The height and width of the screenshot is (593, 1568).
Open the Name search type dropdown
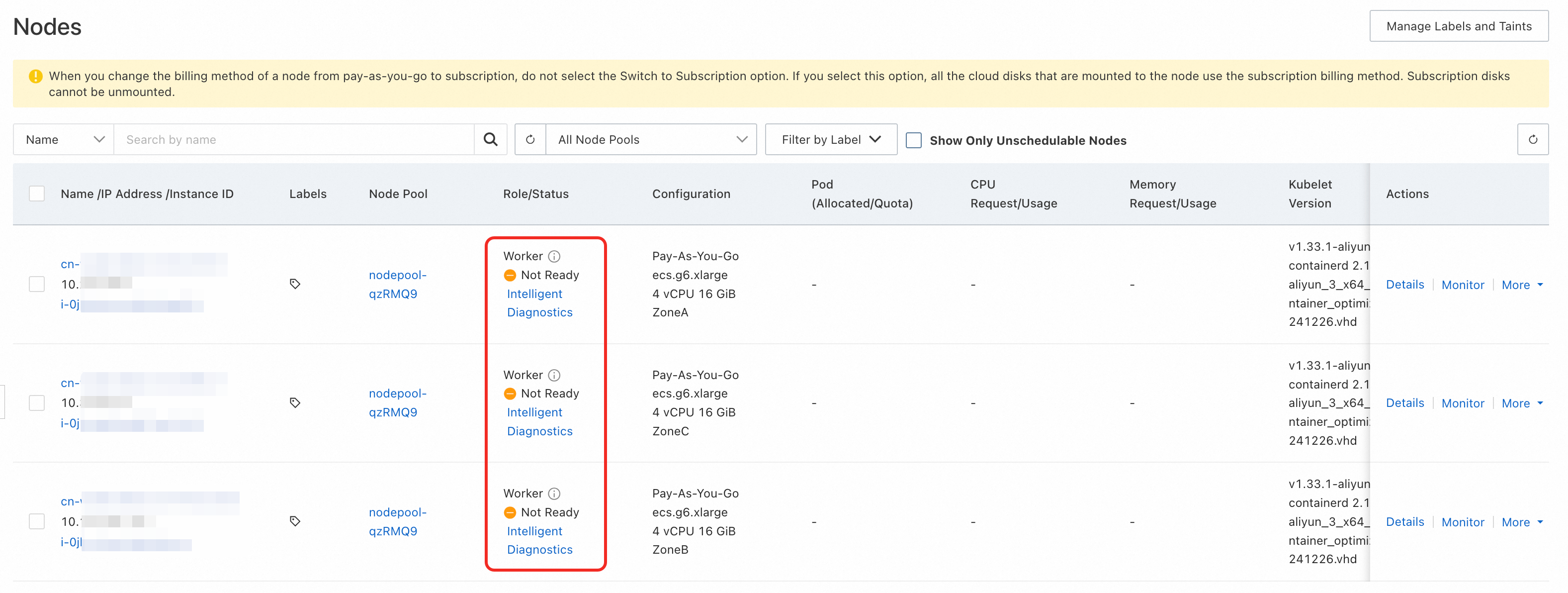point(64,139)
